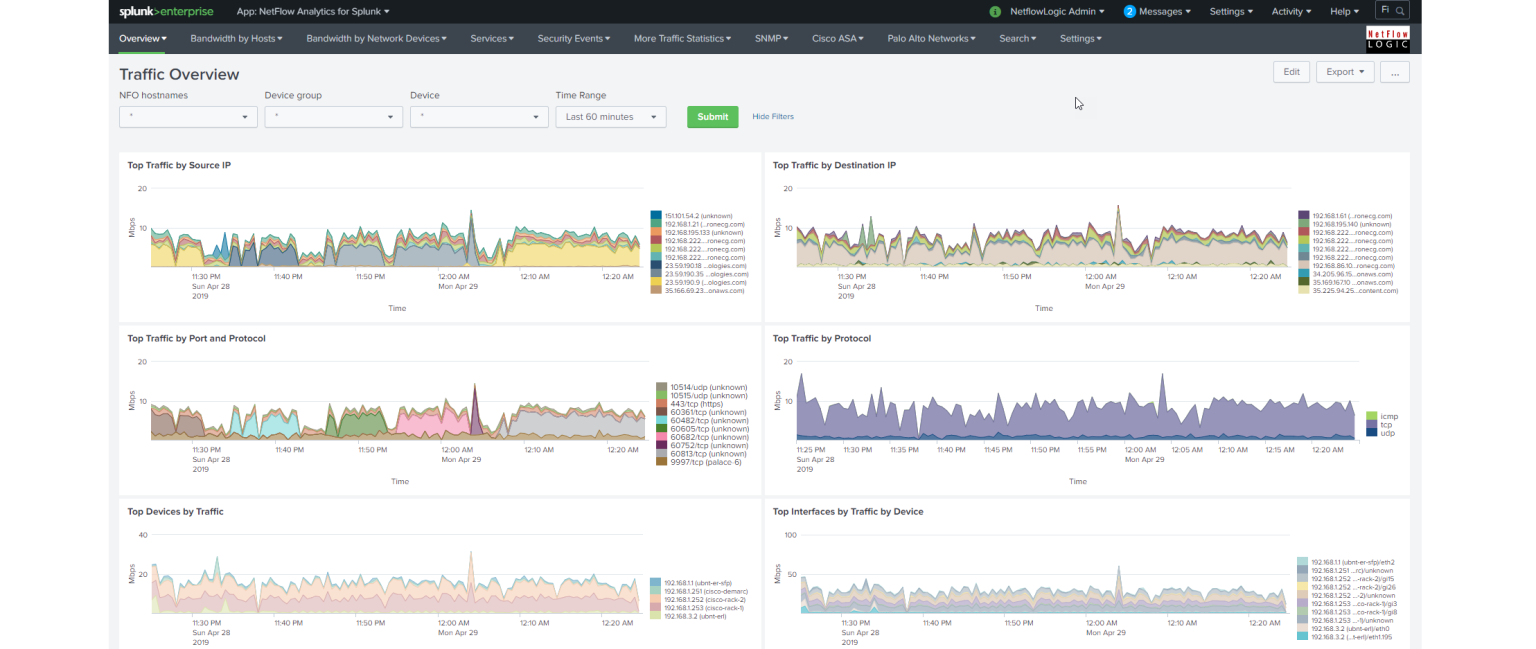1536x649 pixels.
Task: Click inside the top-right search field
Action: point(1385,10)
